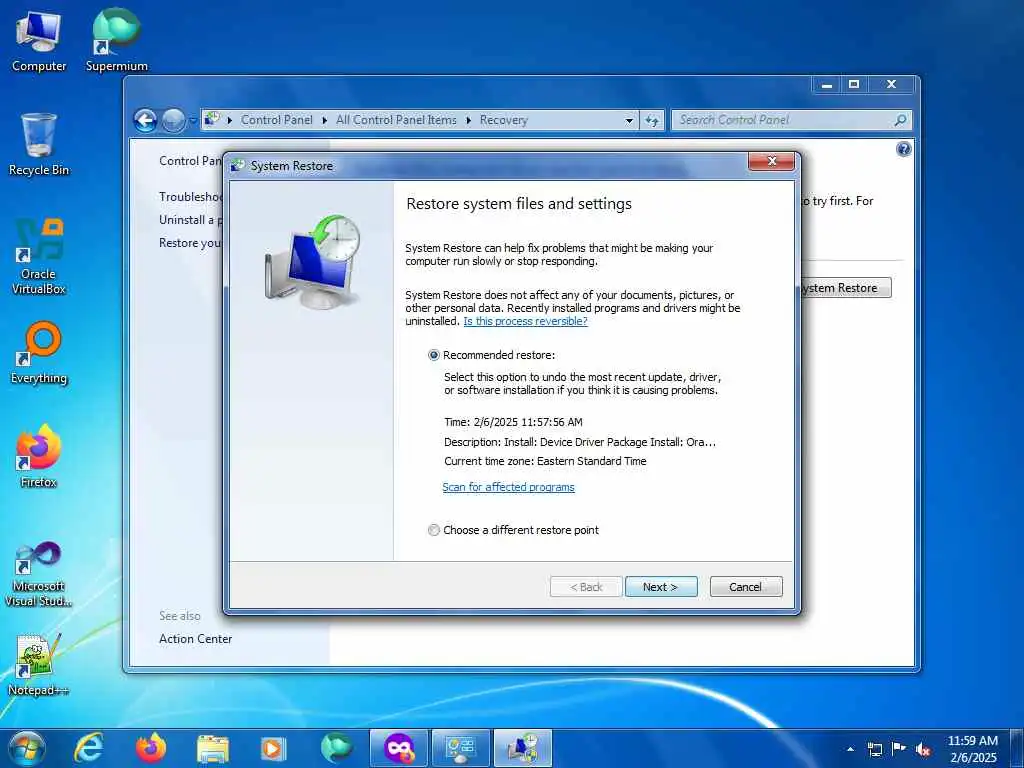Open the taskbar clock showing 11:59 AM
Screen dimensions: 1024x768
972,749
